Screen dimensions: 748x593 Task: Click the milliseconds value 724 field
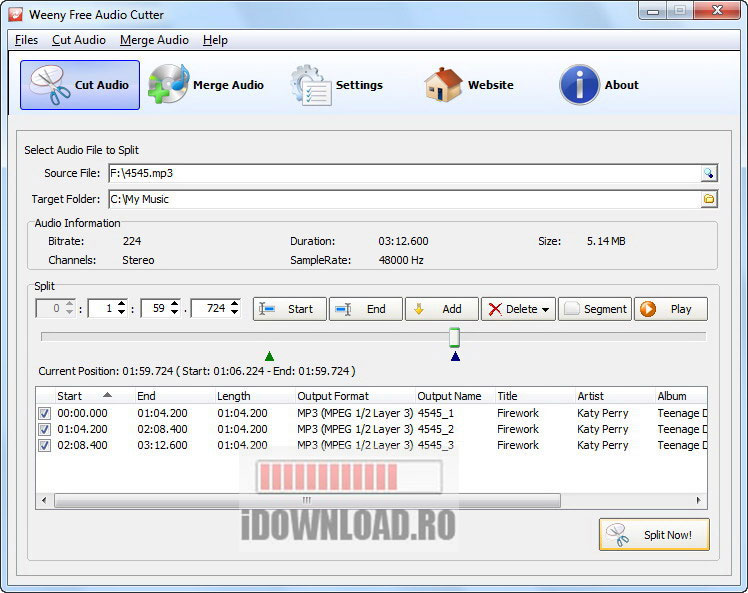[x=210, y=308]
